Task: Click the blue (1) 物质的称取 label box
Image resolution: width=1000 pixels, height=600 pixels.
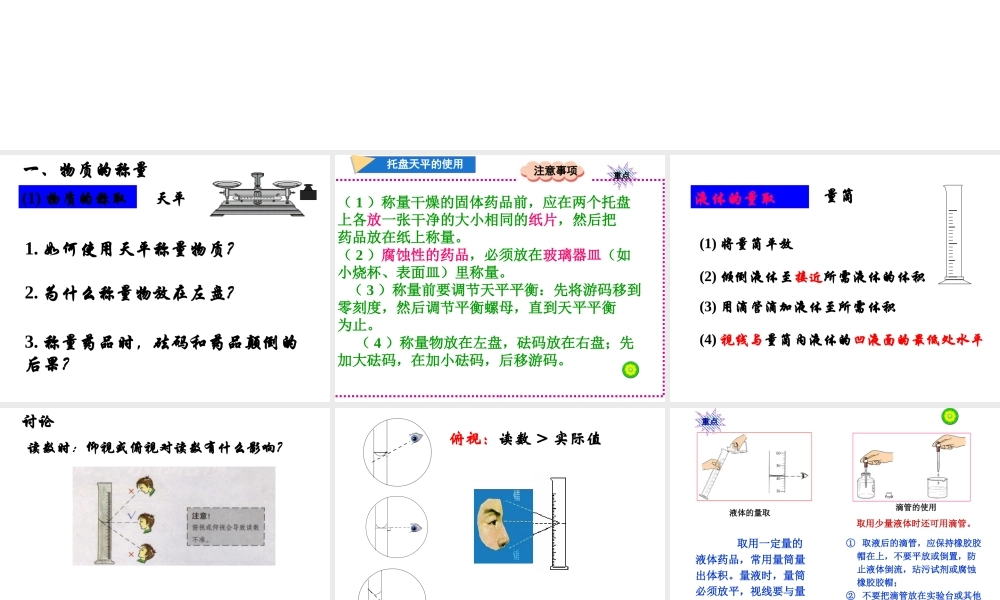Action: 78,198
